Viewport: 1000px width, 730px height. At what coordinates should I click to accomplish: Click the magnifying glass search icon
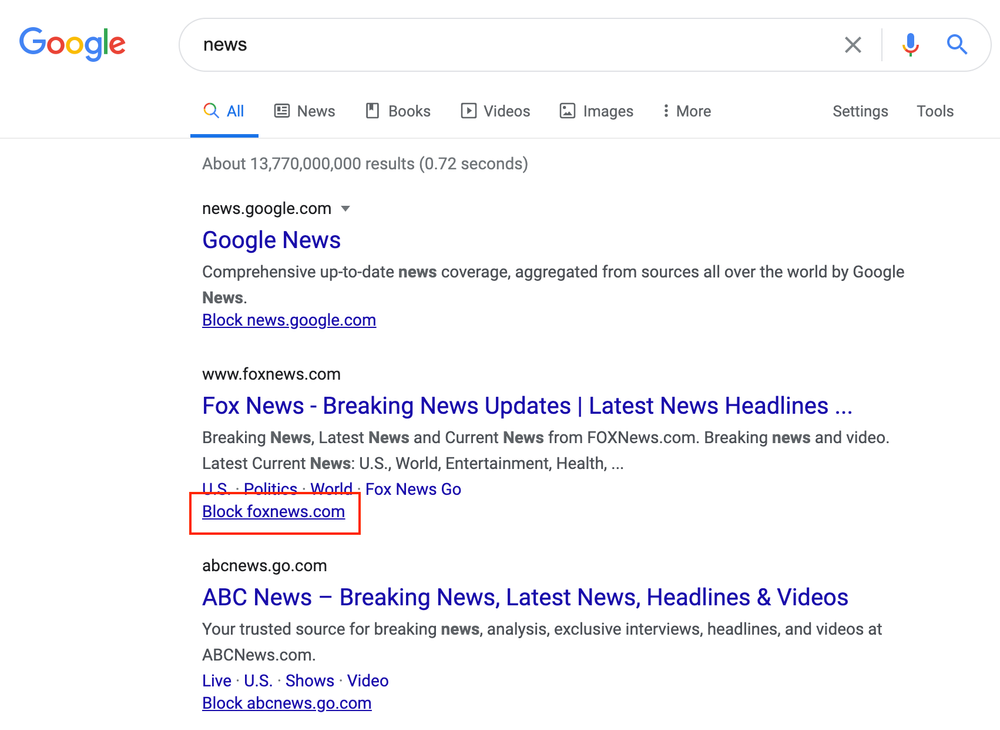click(956, 44)
